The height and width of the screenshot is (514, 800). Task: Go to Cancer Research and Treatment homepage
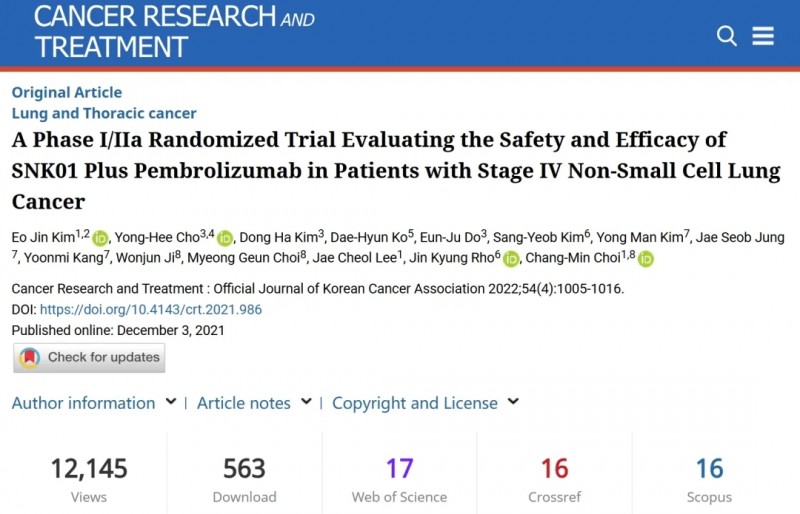point(174,31)
